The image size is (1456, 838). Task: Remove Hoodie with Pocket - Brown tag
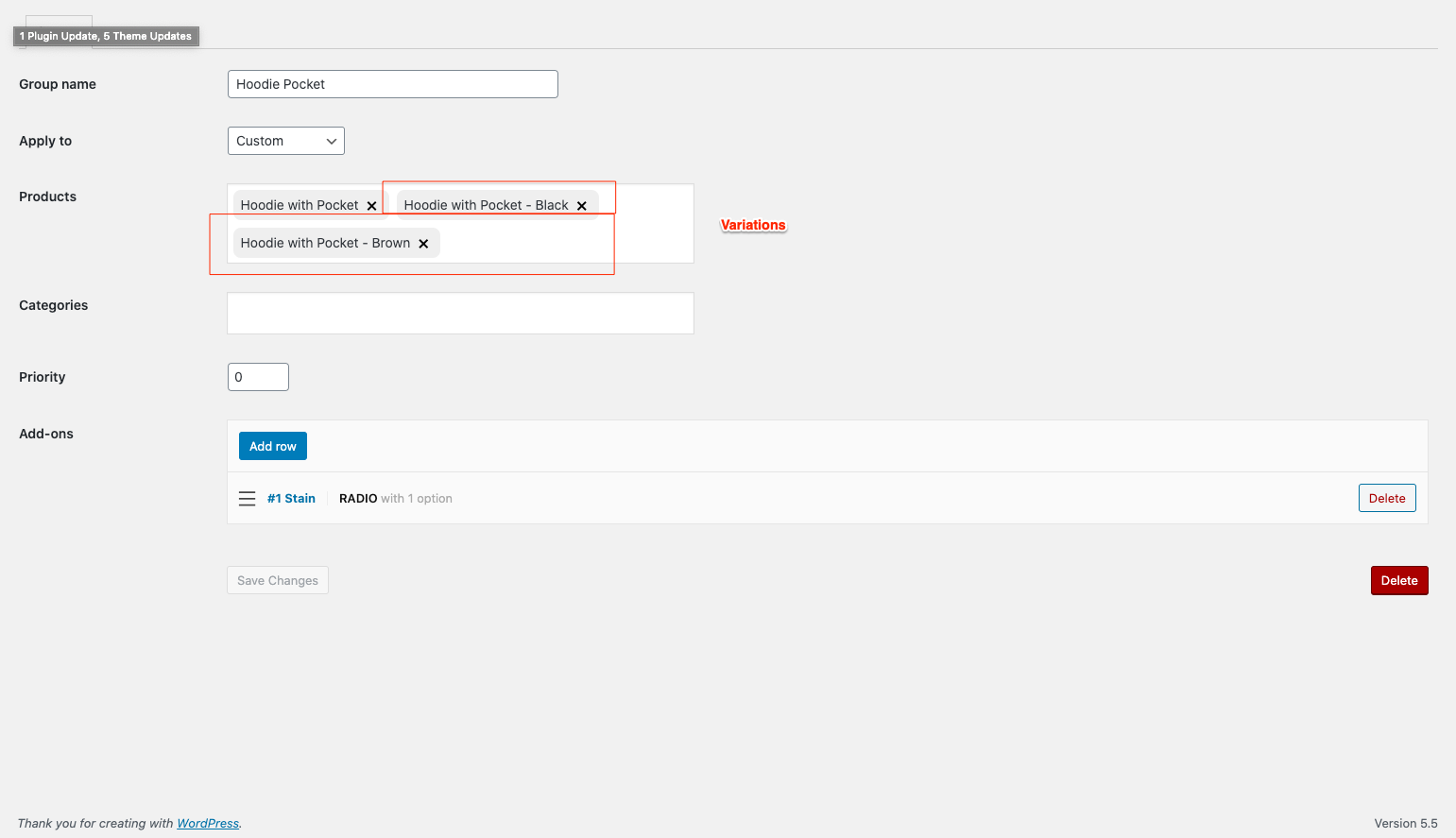[423, 244]
